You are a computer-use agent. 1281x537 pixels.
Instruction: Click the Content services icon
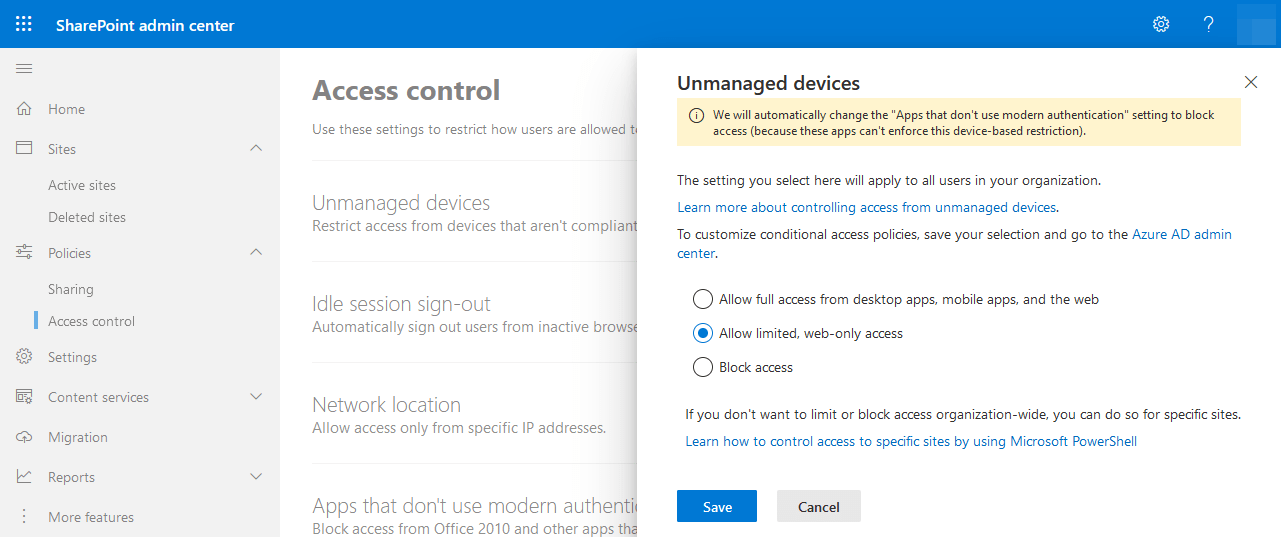(x=24, y=397)
